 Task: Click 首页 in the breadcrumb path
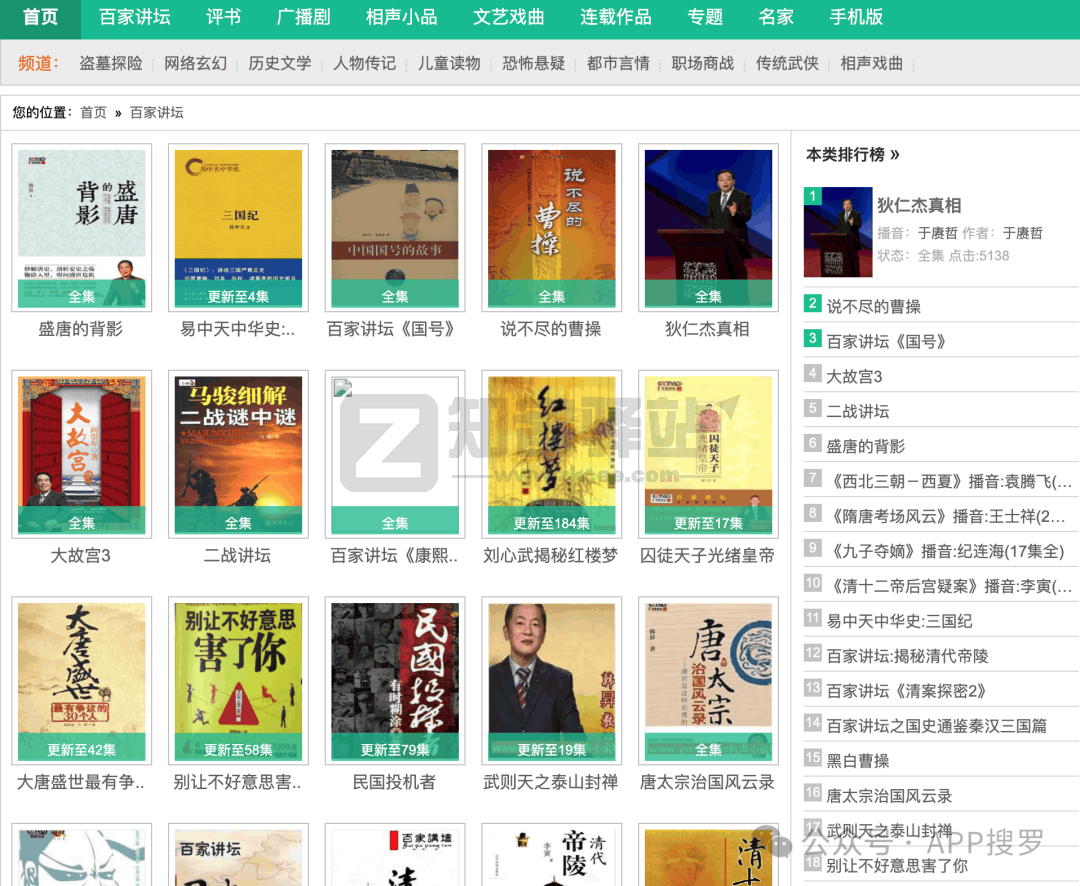click(x=92, y=112)
